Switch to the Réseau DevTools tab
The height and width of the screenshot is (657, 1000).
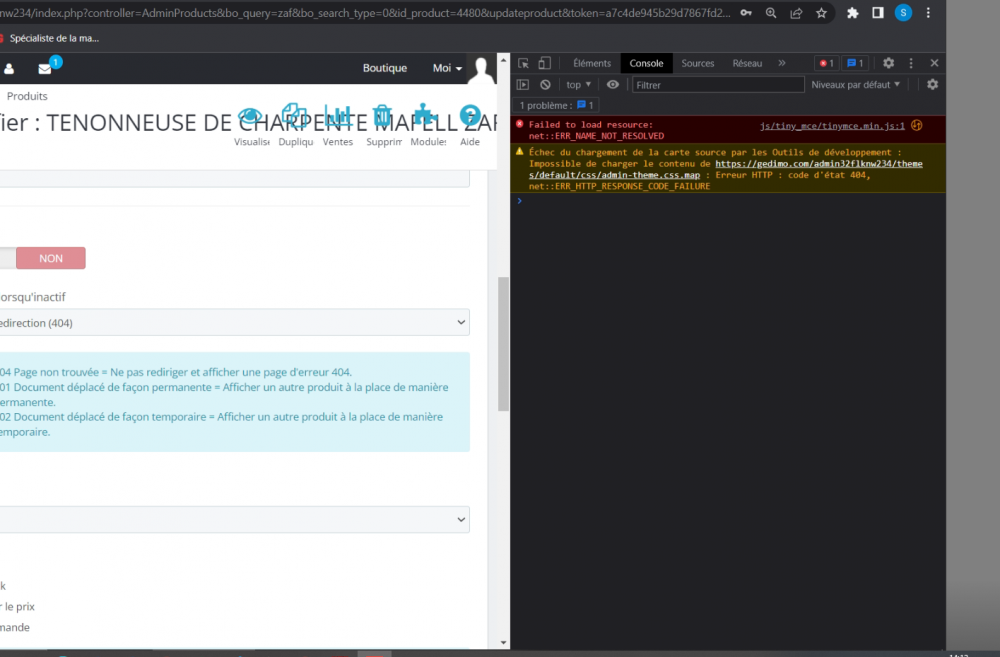click(747, 63)
